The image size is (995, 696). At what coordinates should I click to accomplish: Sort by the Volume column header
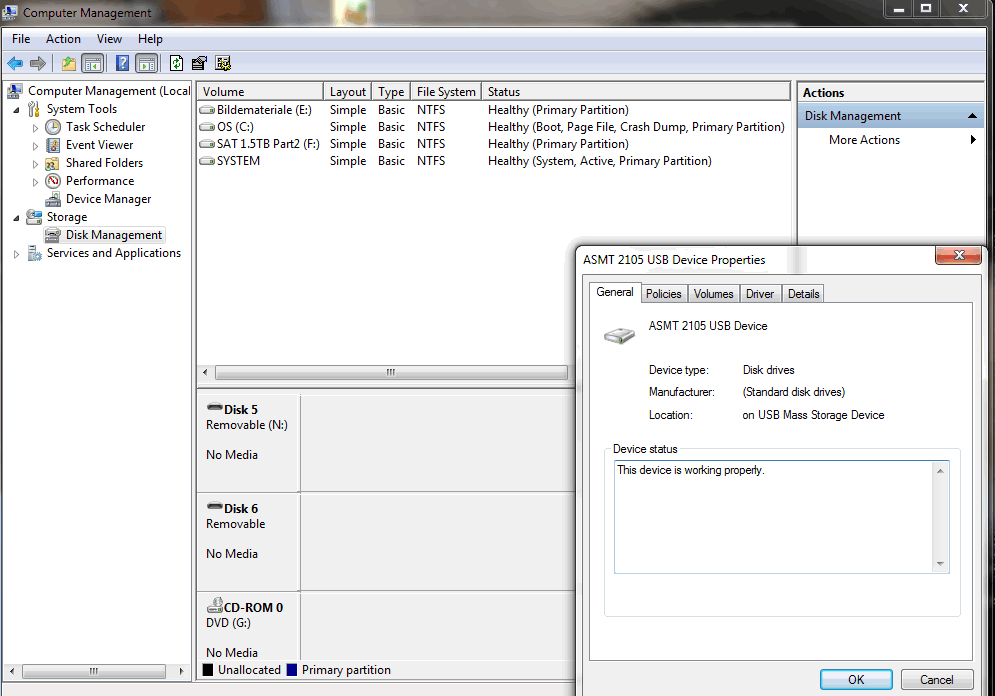(260, 91)
